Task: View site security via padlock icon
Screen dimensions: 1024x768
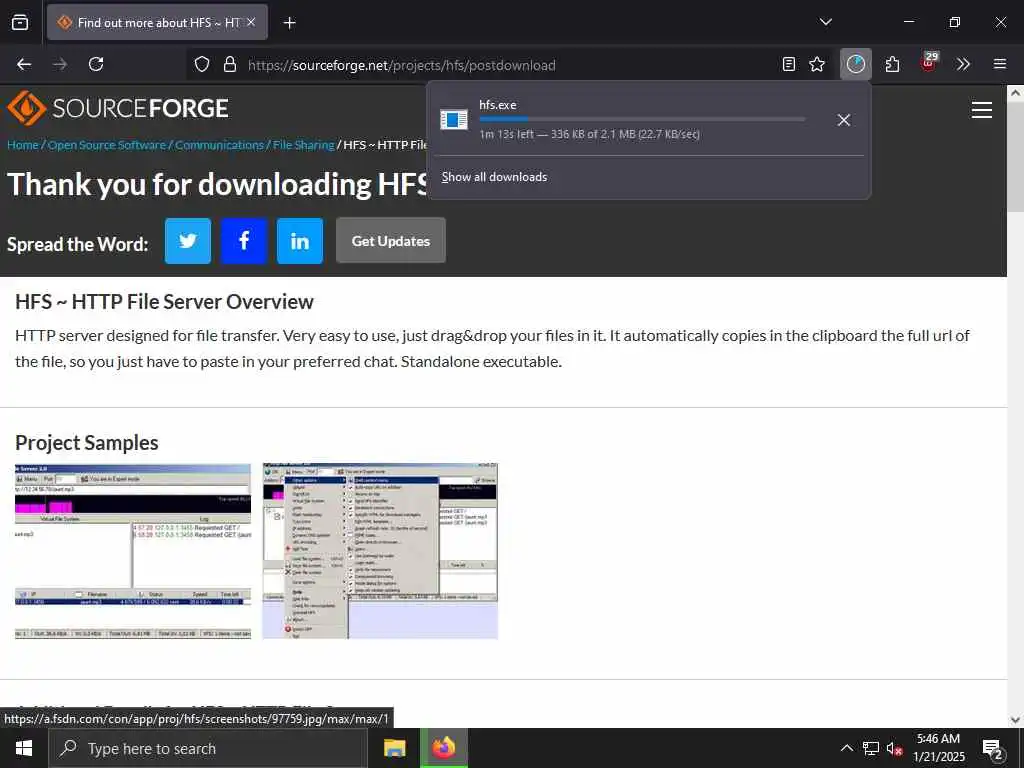Action: pyautogui.click(x=229, y=64)
